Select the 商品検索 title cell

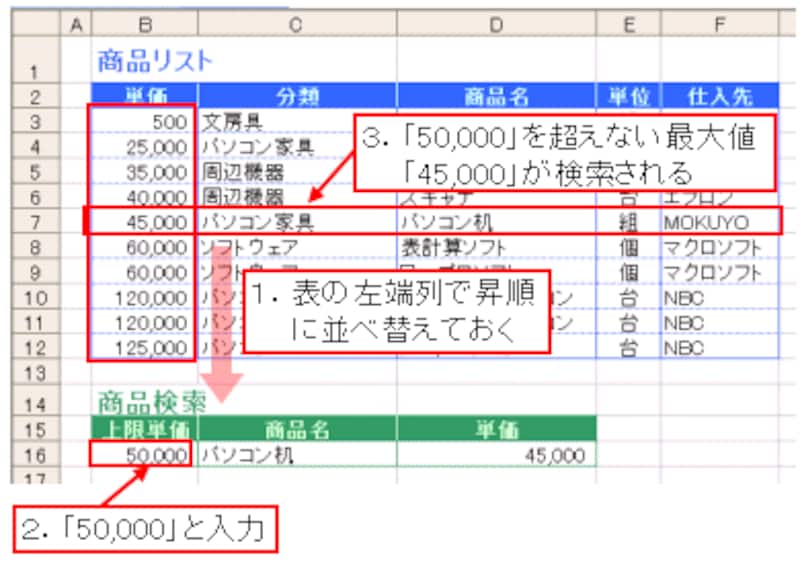pyautogui.click(x=152, y=402)
